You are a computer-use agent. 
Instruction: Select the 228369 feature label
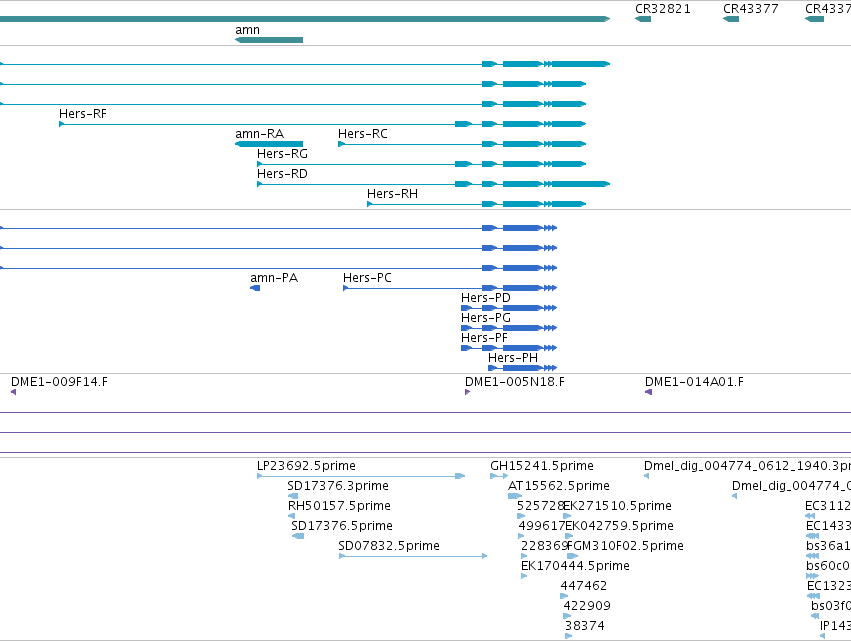[x=543, y=546]
